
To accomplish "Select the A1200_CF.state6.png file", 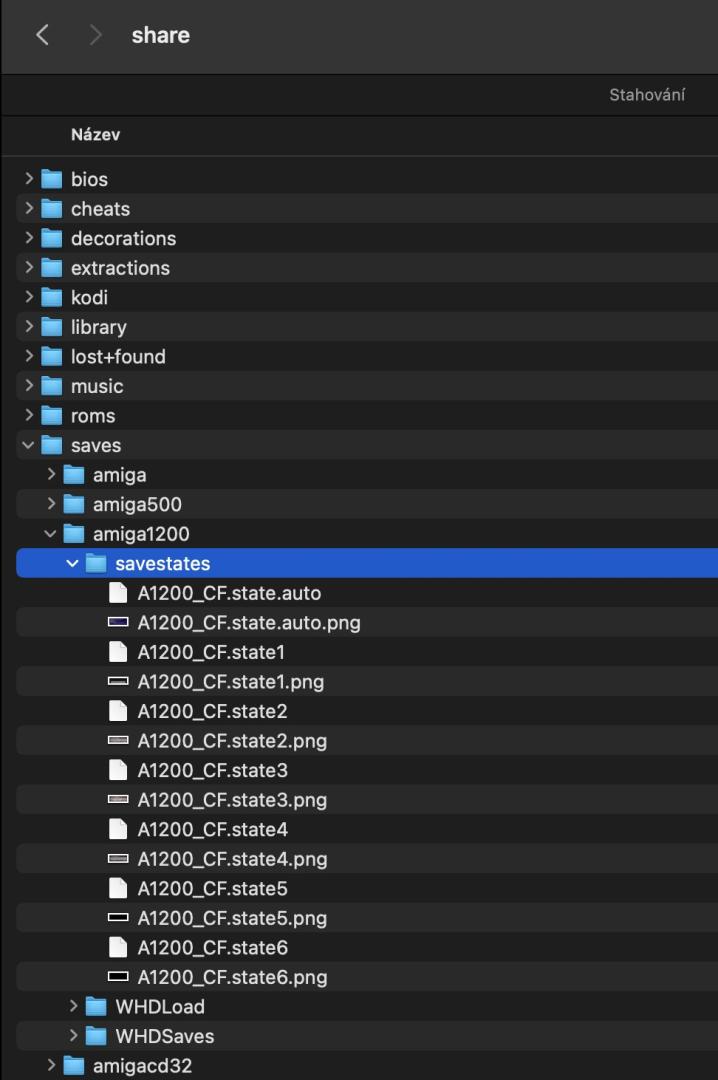I will coord(232,977).
